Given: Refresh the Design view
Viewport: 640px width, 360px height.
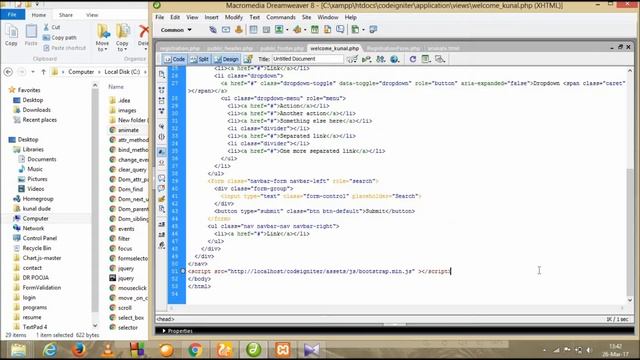Looking at the screenshot, I should pyautogui.click(x=413, y=59).
